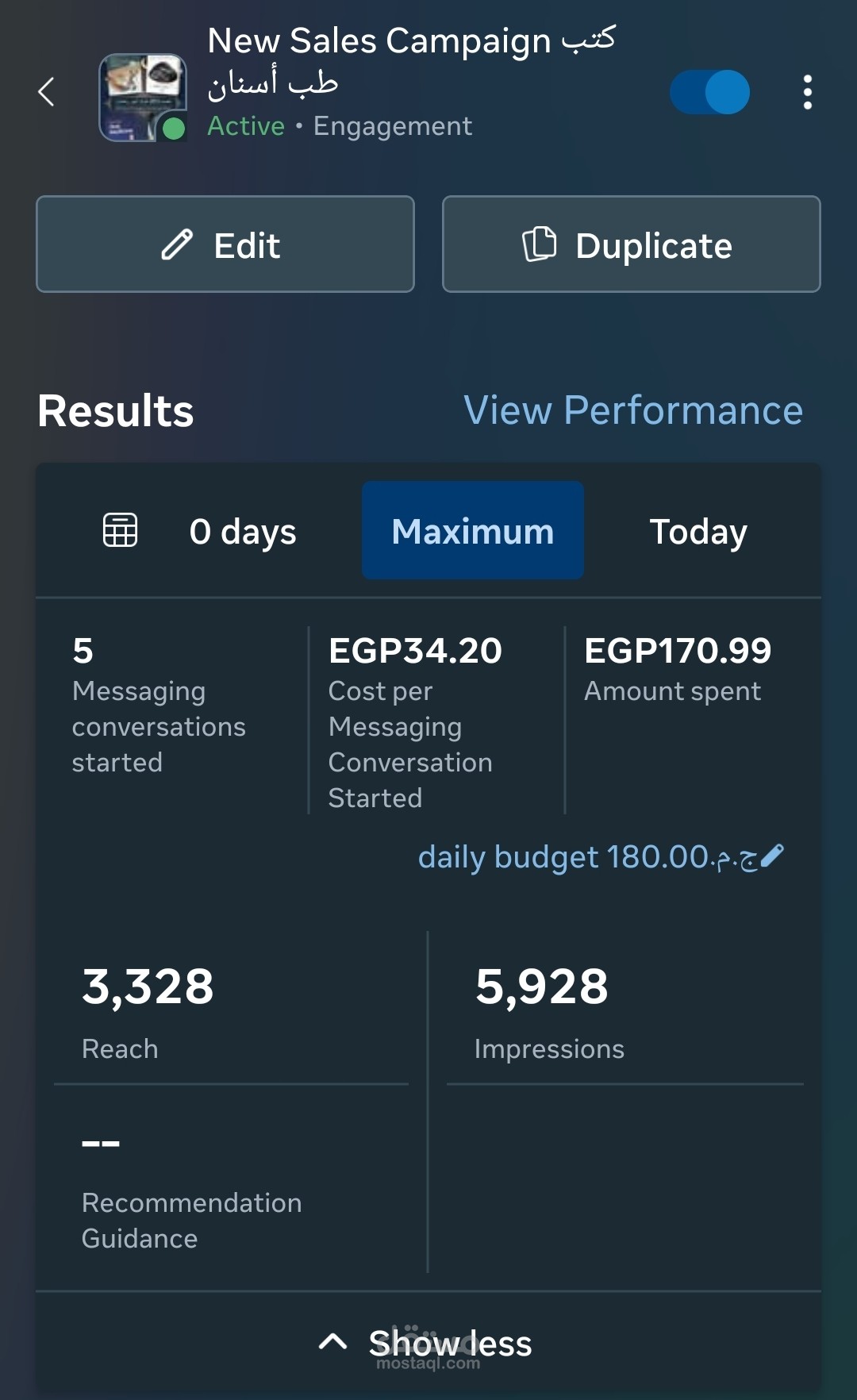
Task: Tap the green active status dot
Action: pos(173,128)
